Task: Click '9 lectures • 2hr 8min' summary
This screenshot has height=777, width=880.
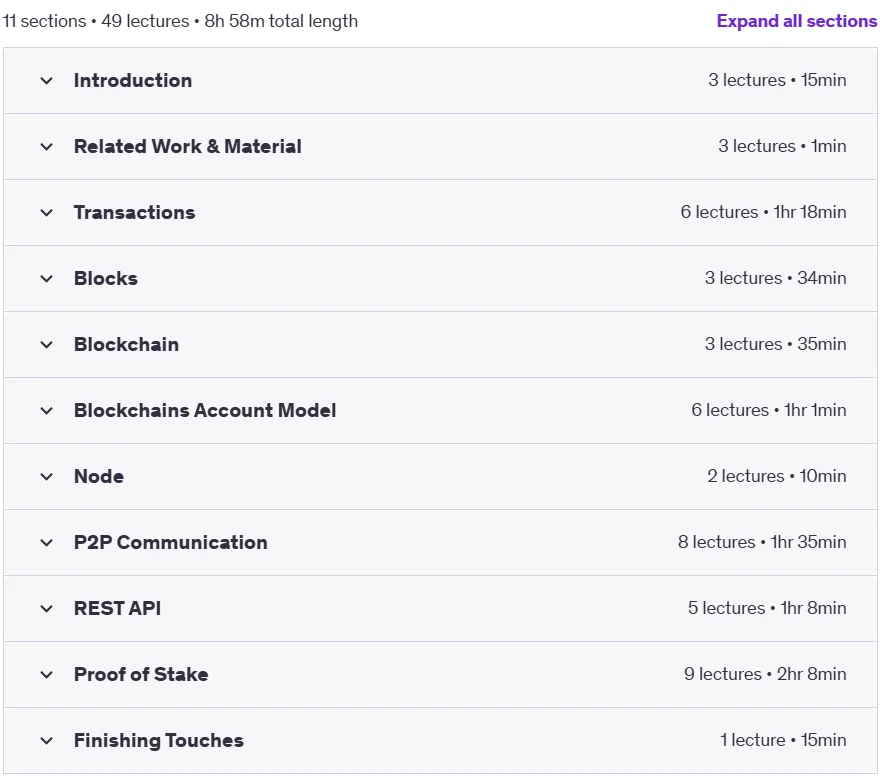Action: pos(765,674)
